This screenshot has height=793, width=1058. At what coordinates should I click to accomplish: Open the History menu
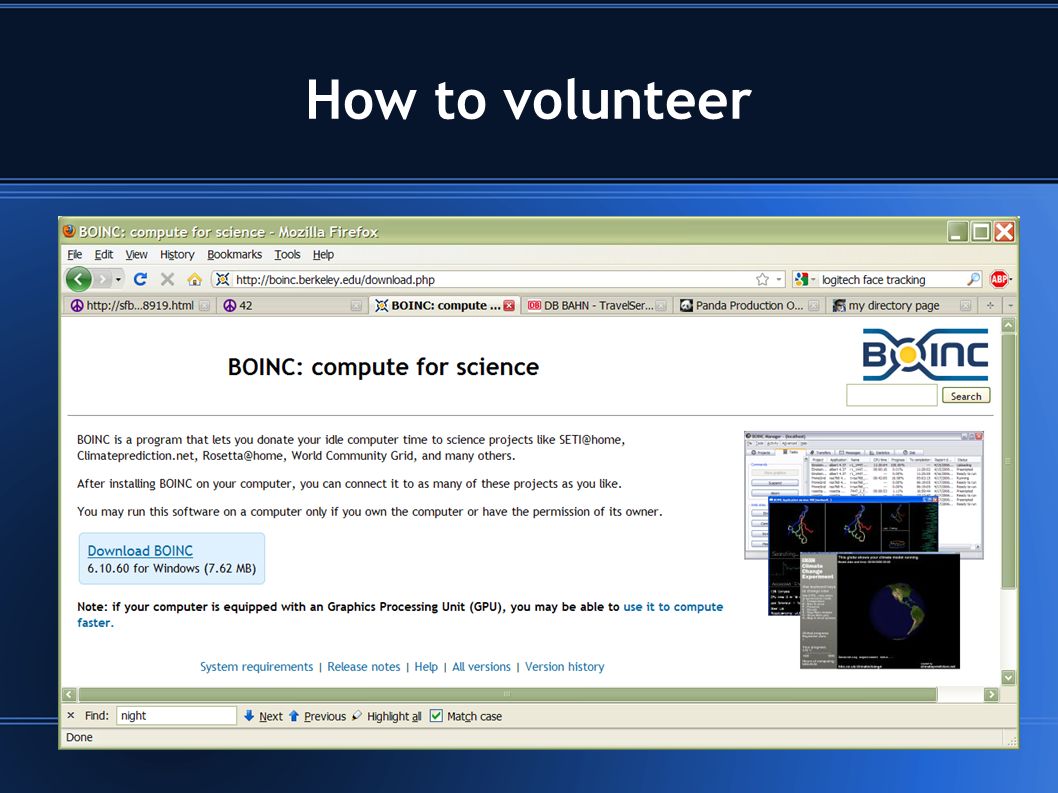tap(177, 254)
